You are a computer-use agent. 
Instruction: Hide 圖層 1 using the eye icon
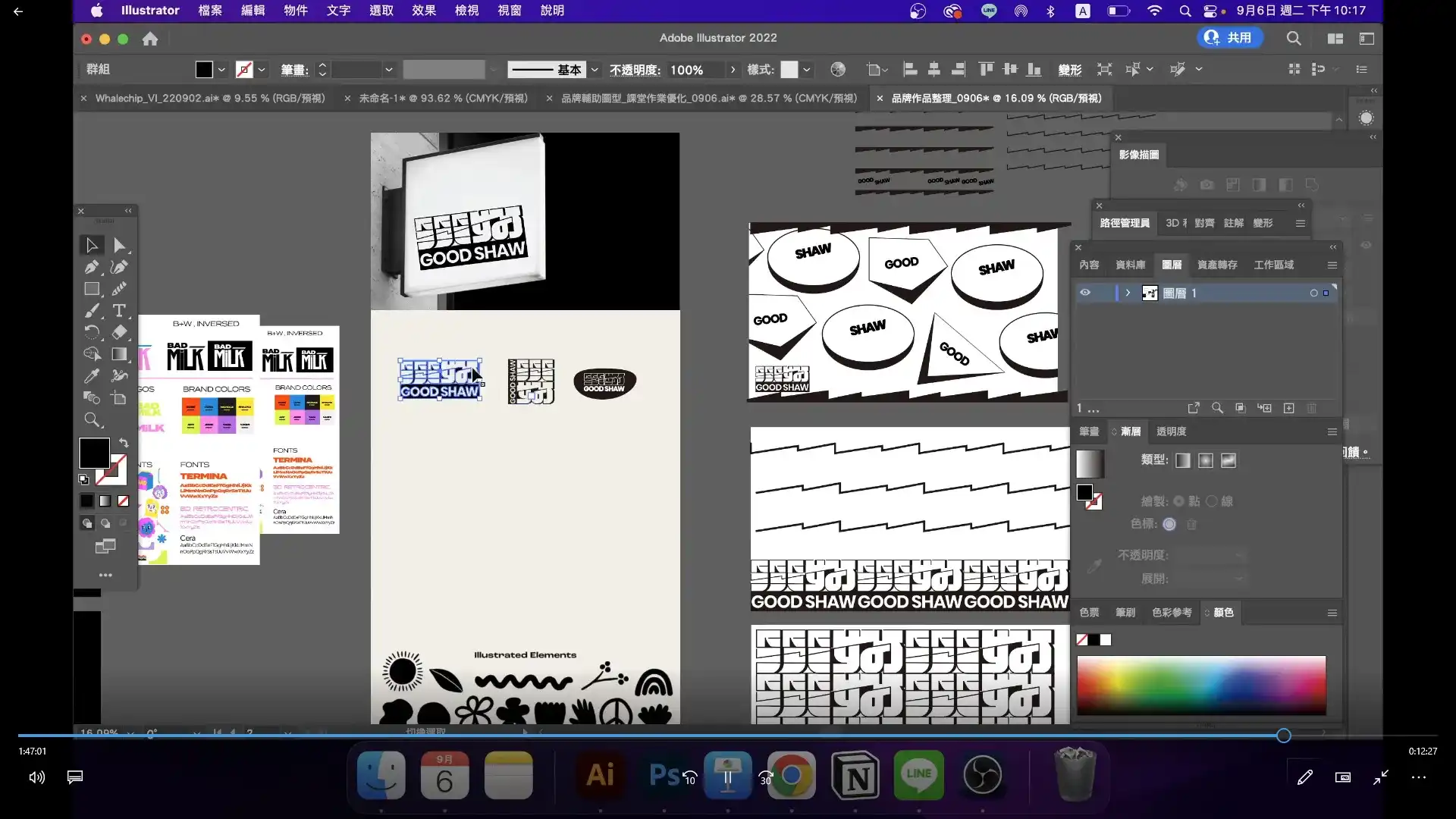1085,293
